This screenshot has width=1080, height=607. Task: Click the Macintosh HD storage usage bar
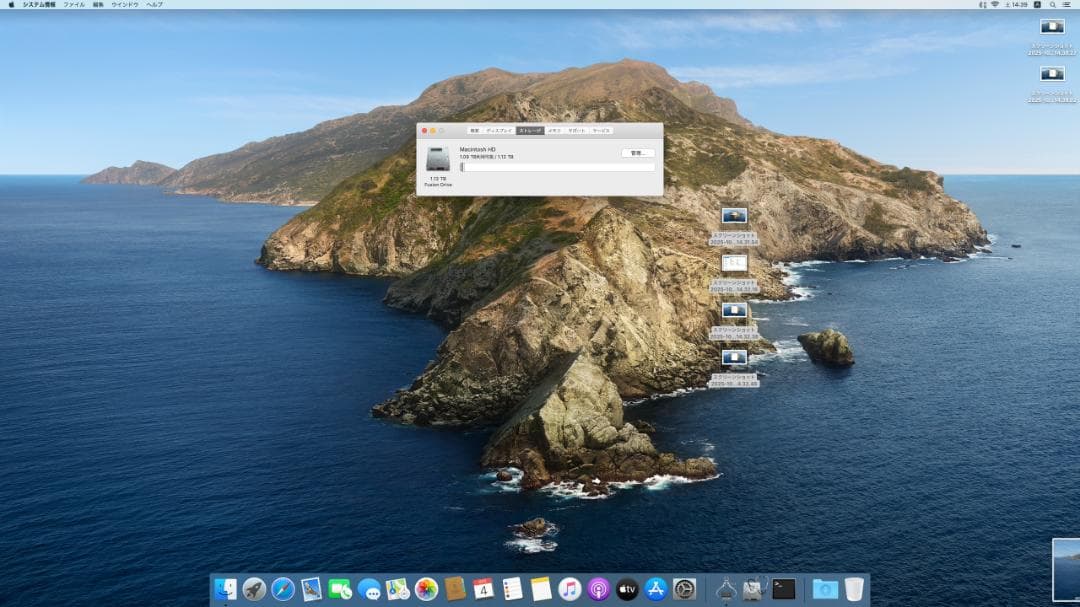[x=557, y=168]
